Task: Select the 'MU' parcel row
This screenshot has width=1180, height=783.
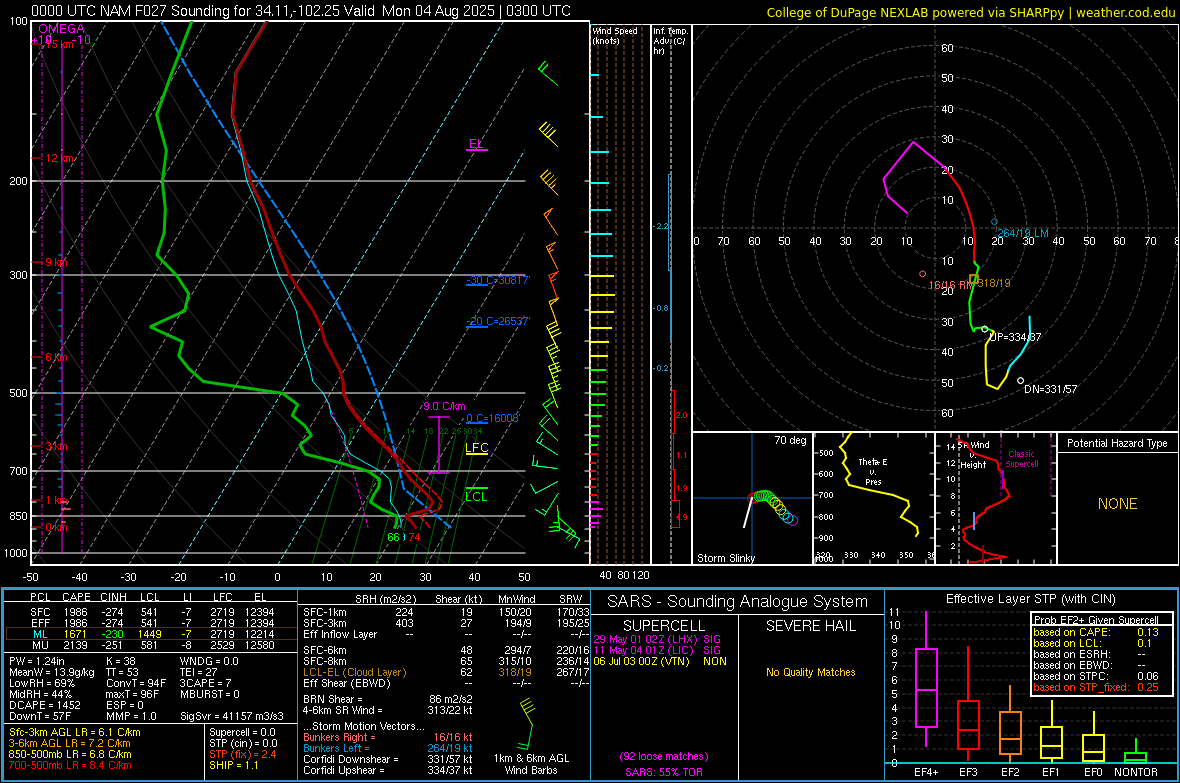Action: click(x=151, y=644)
